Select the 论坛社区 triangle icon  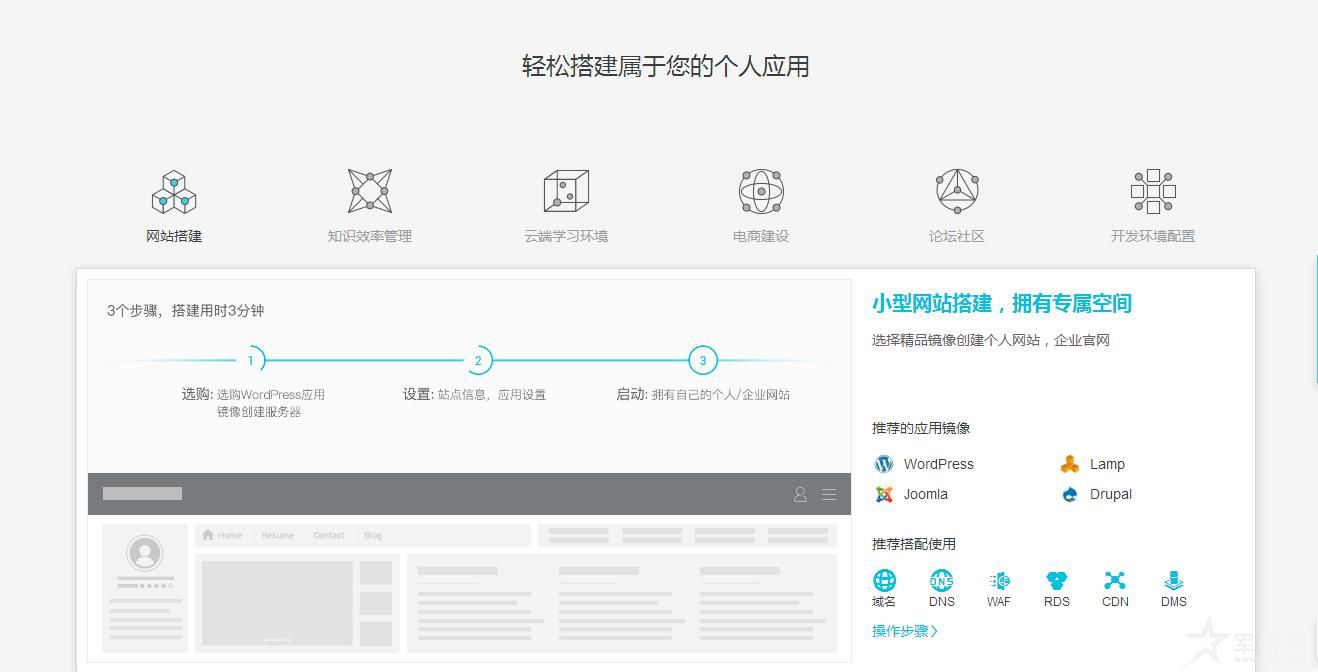point(957,191)
